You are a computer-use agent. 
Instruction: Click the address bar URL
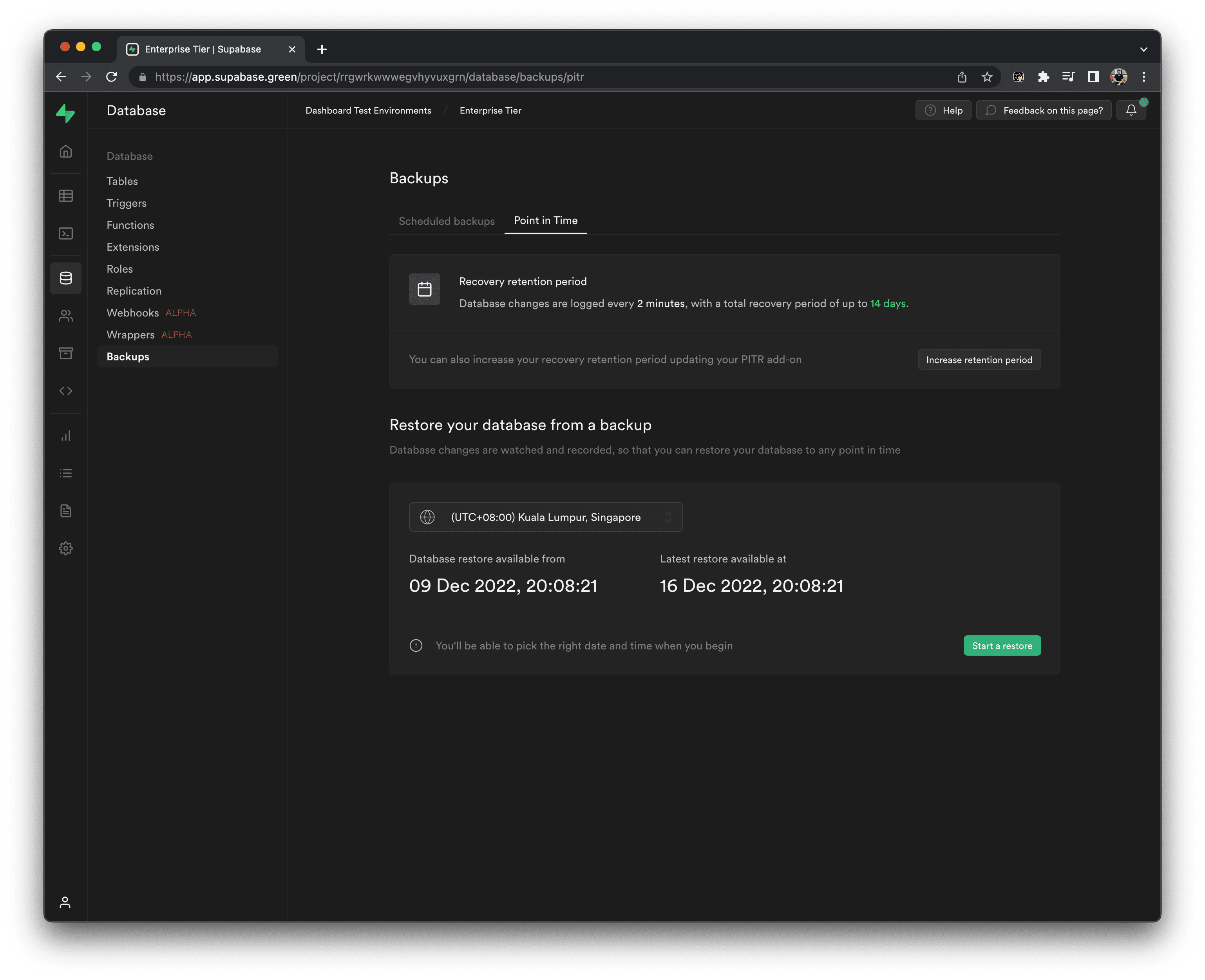click(369, 77)
